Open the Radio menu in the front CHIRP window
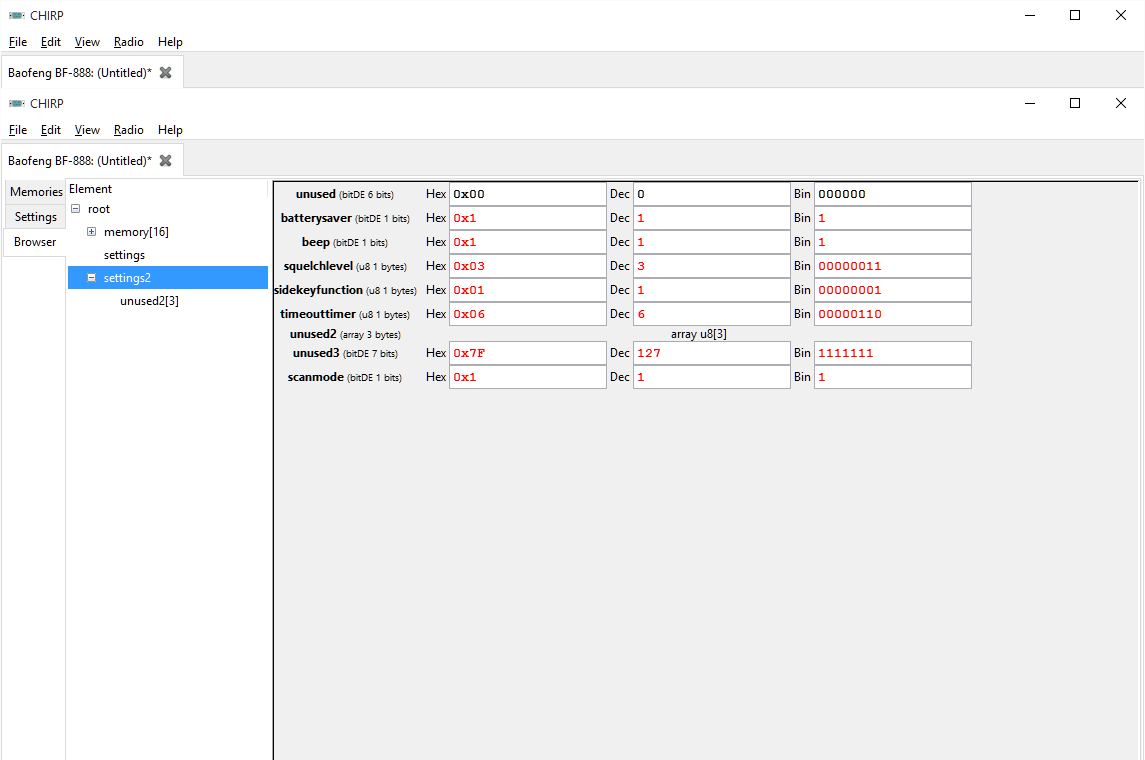The height and width of the screenshot is (760, 1145). coord(129,130)
